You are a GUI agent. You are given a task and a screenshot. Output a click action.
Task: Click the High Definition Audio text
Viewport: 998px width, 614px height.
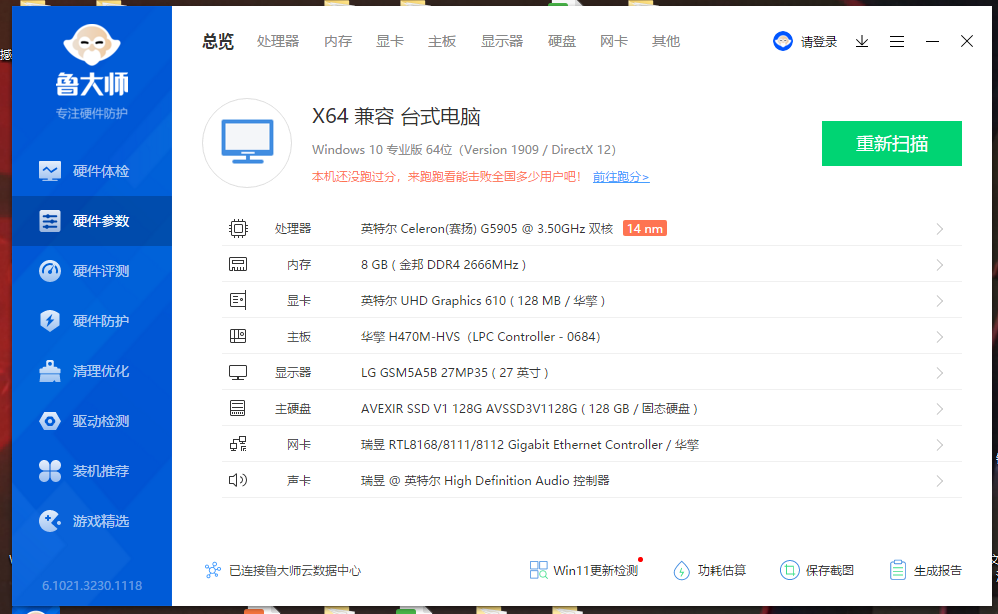(485, 480)
